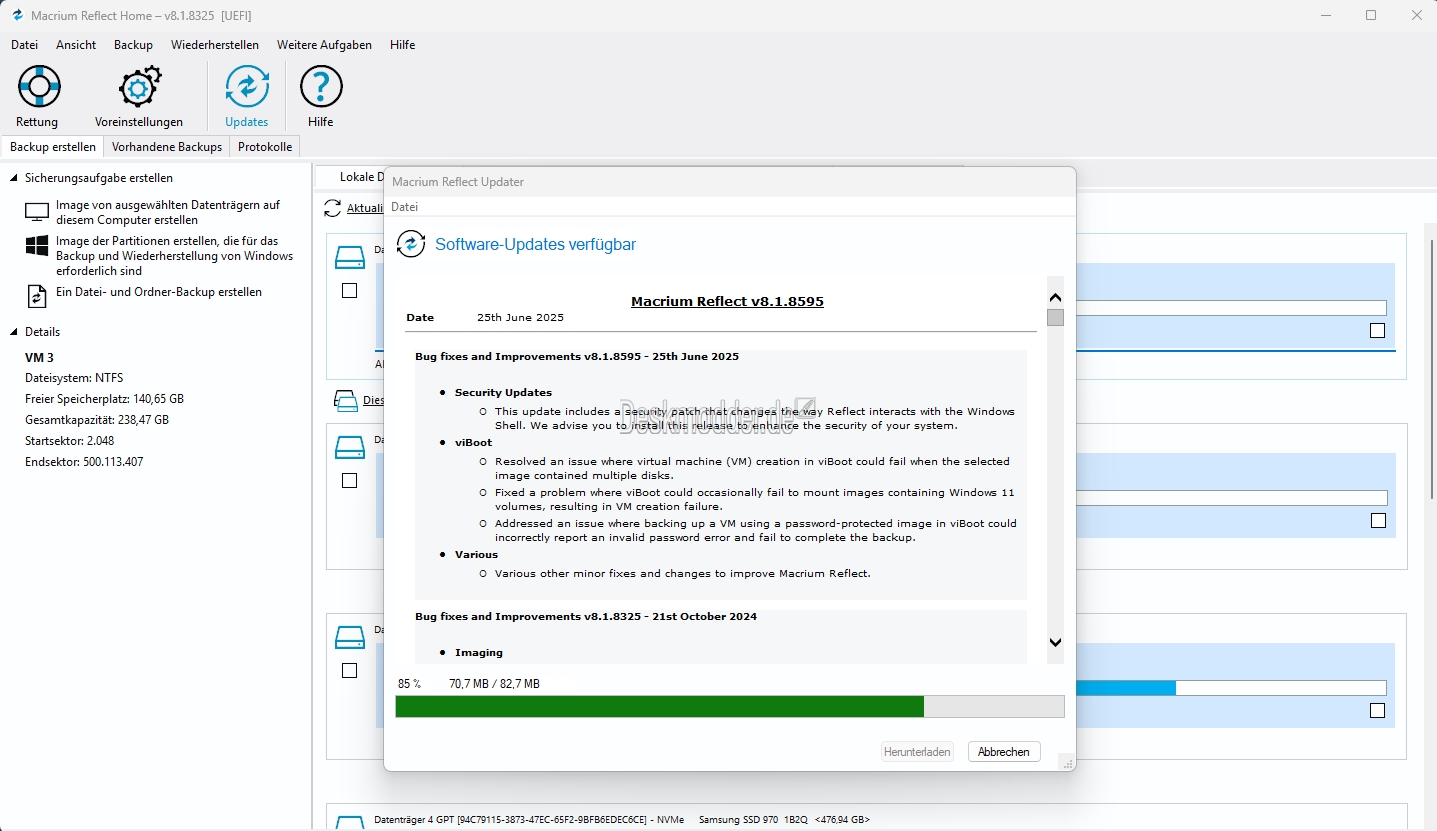Tick the third disk's left checkbox

[x=349, y=671]
